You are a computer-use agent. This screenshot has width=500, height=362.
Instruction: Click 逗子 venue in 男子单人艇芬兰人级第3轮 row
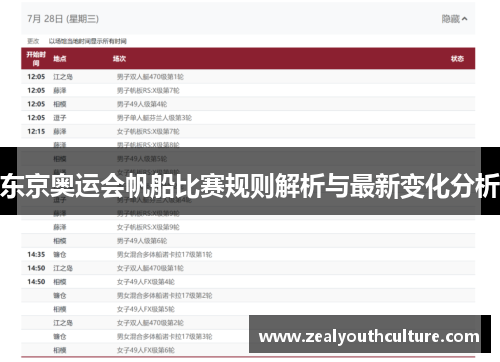click(x=60, y=118)
